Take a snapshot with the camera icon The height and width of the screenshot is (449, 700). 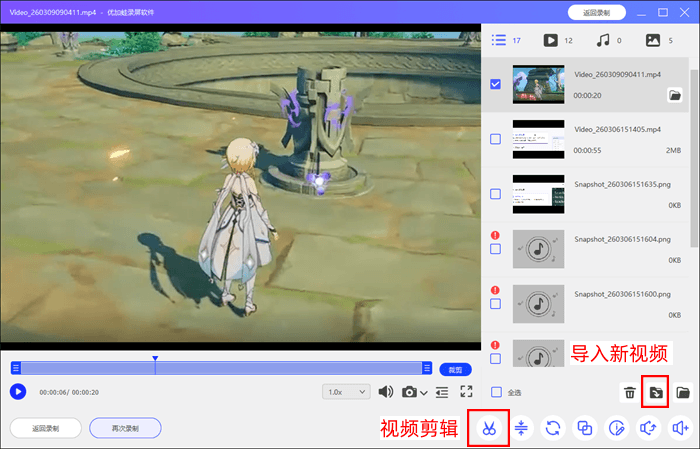(409, 392)
